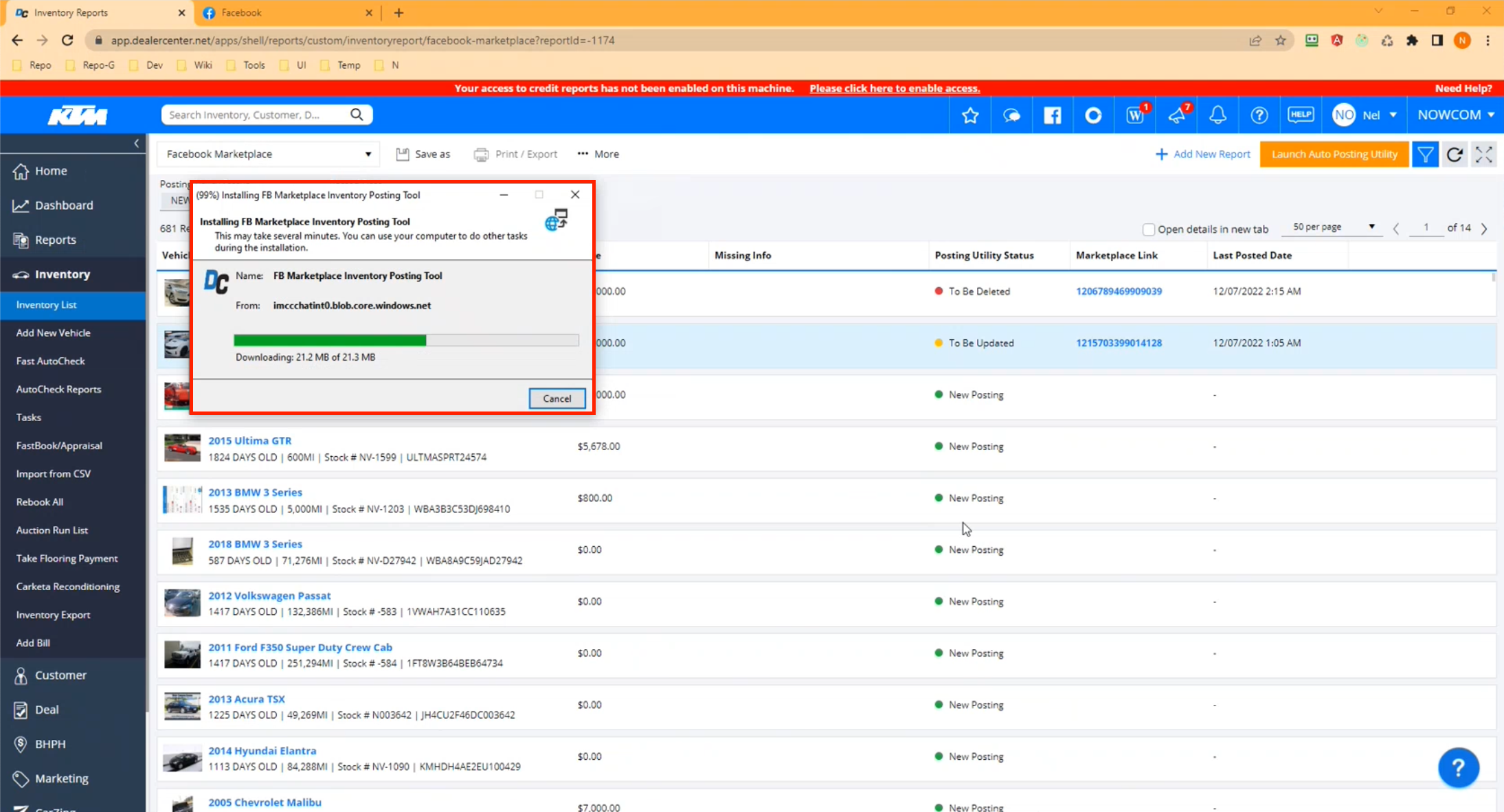Click Launch Auto Posting Utility button
This screenshot has width=1504, height=812.
point(1334,155)
